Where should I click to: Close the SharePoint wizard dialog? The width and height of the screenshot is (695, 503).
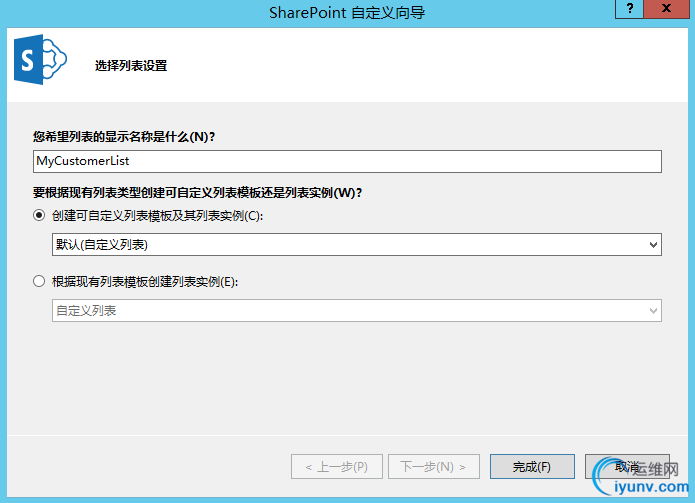(666, 9)
